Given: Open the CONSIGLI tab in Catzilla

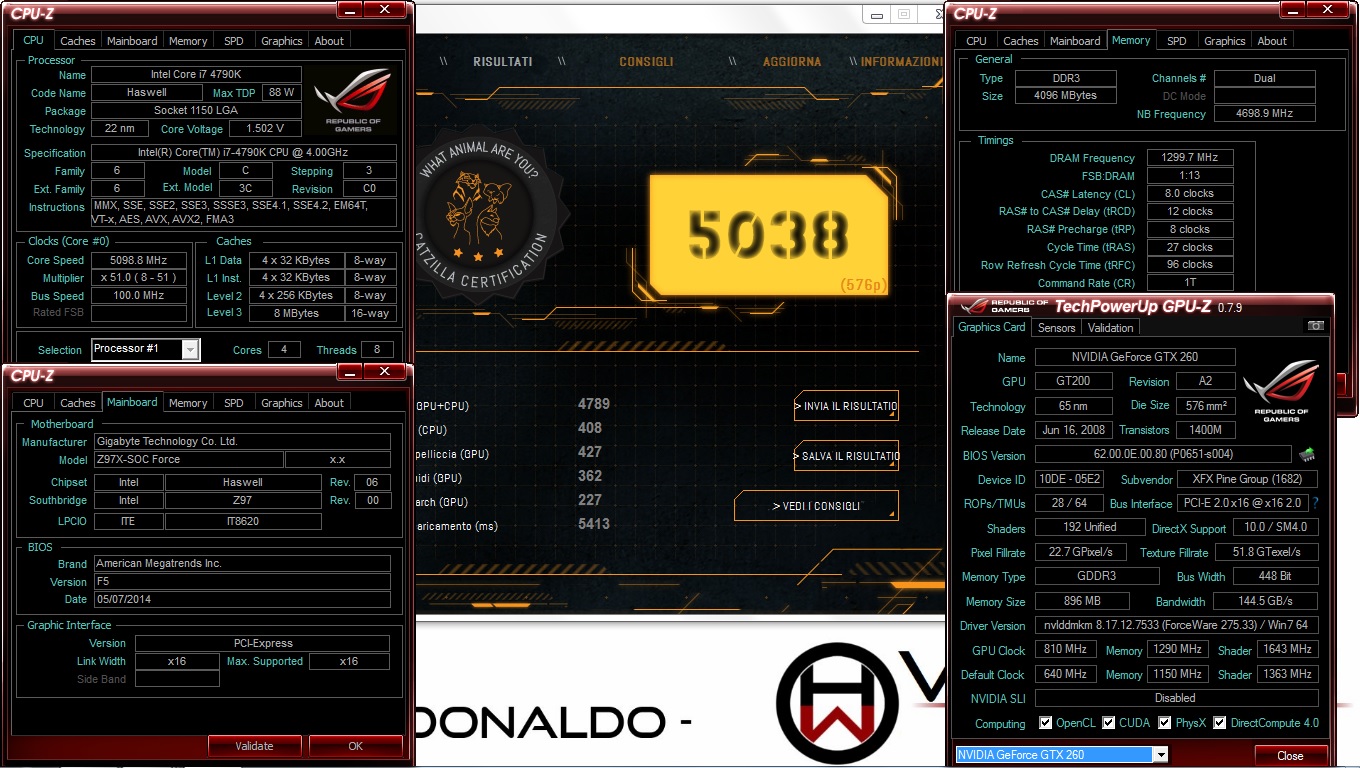Looking at the screenshot, I should [646, 62].
